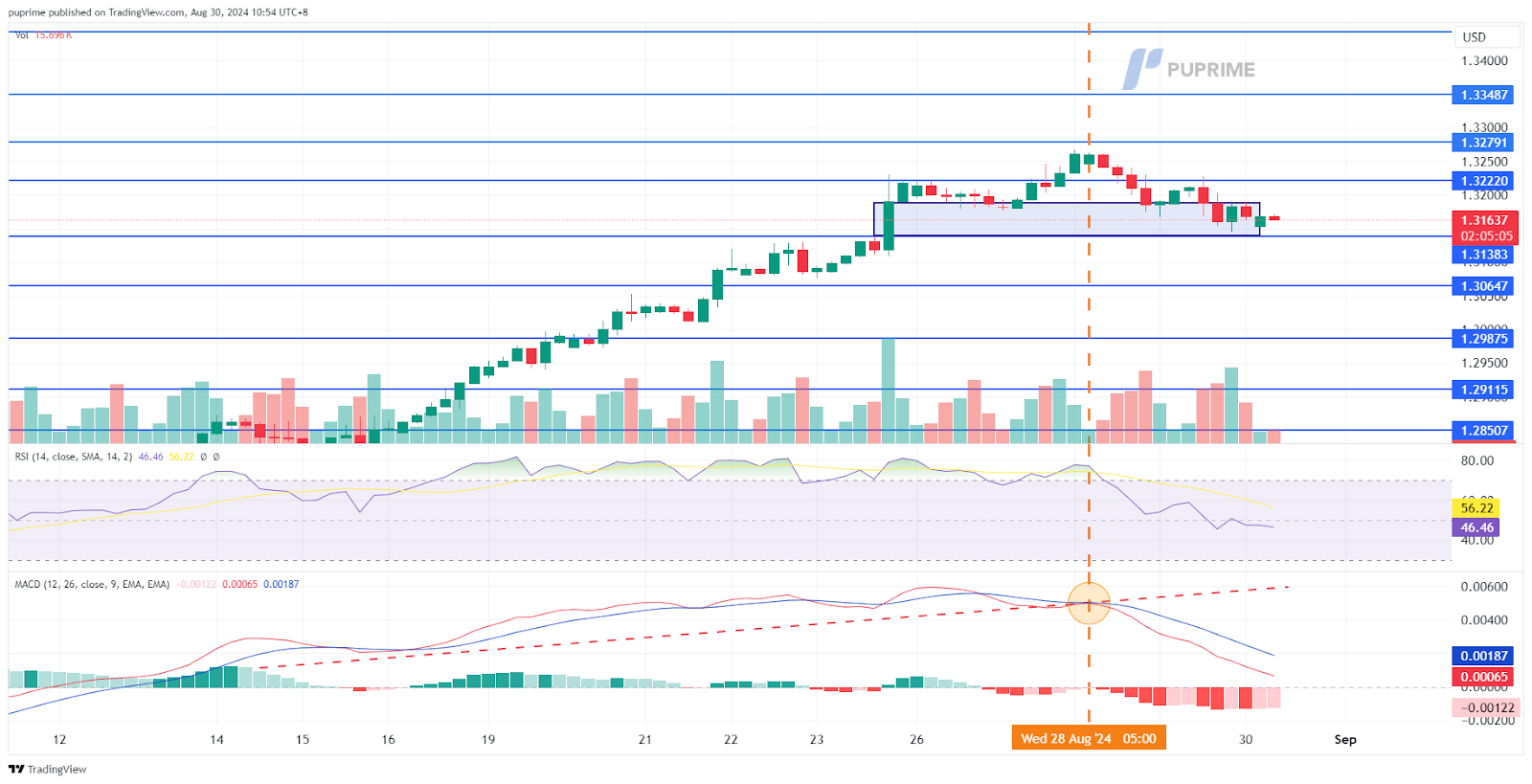The image size is (1532, 784).
Task: Click the 1.32500 price axis tick
Action: click(1484, 162)
